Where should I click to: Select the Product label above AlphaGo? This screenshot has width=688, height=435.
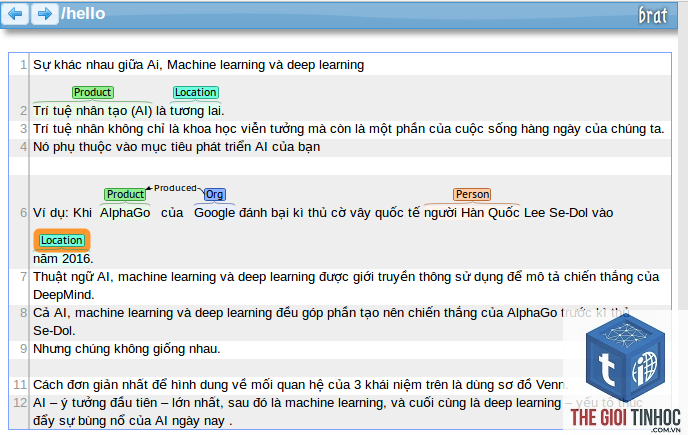[125, 194]
